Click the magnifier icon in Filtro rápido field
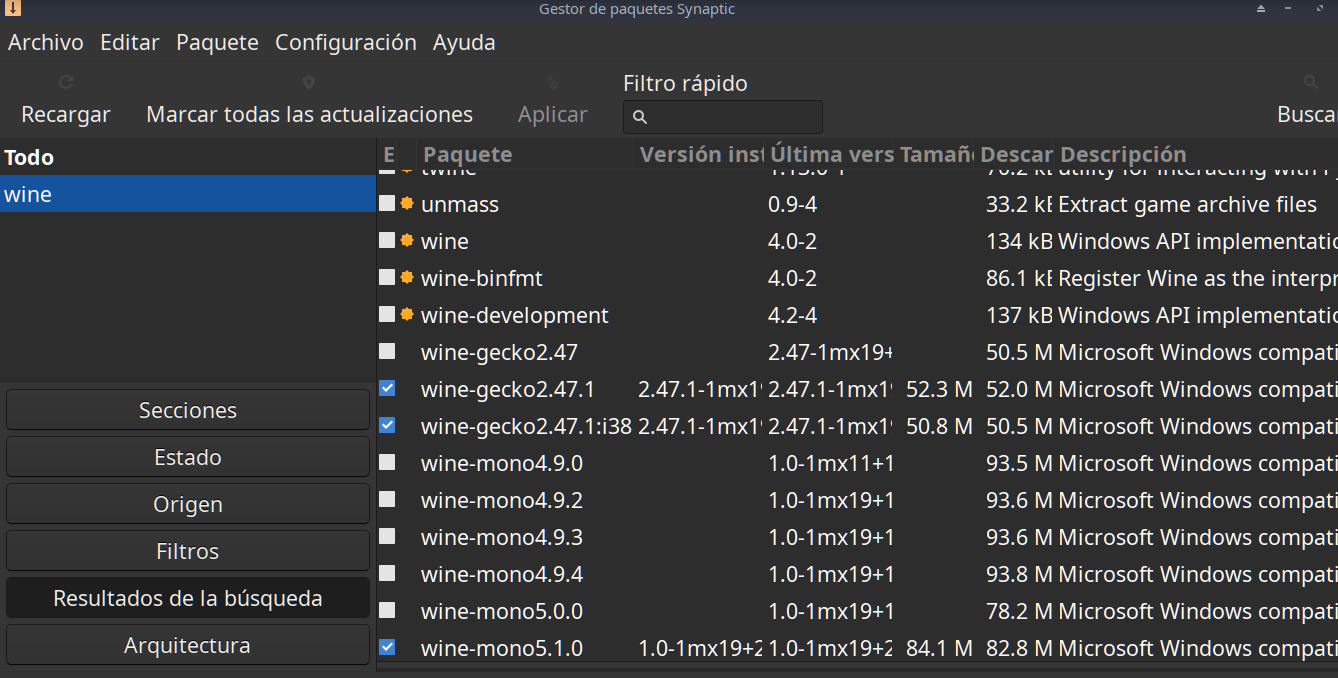This screenshot has height=678, width=1338. coord(640,117)
